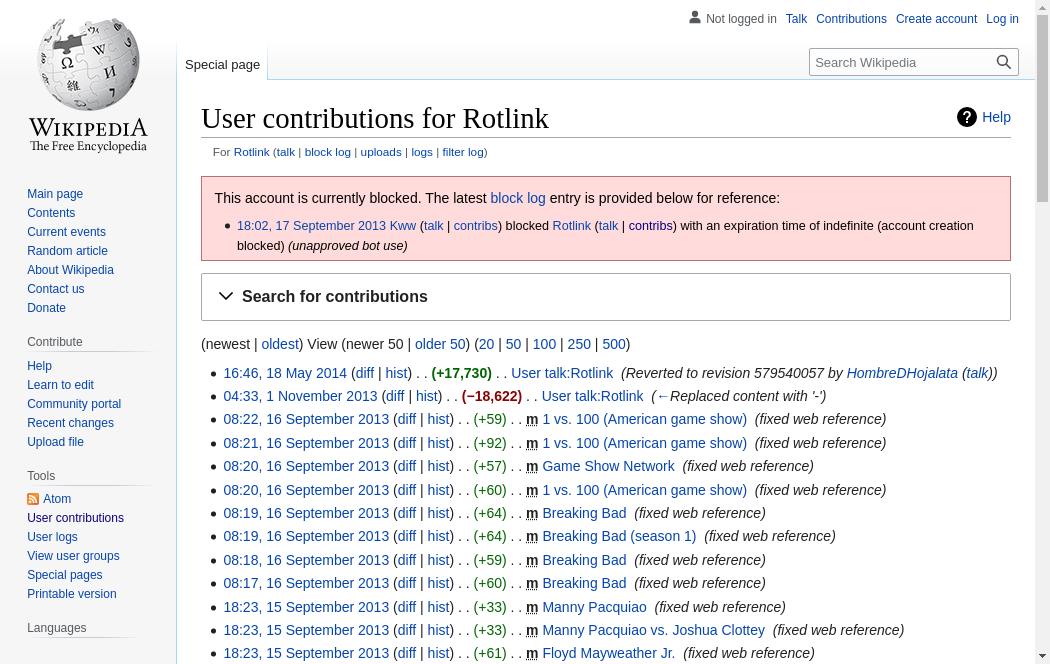
Task: Click the Help question mark icon
Action: click(x=966, y=117)
